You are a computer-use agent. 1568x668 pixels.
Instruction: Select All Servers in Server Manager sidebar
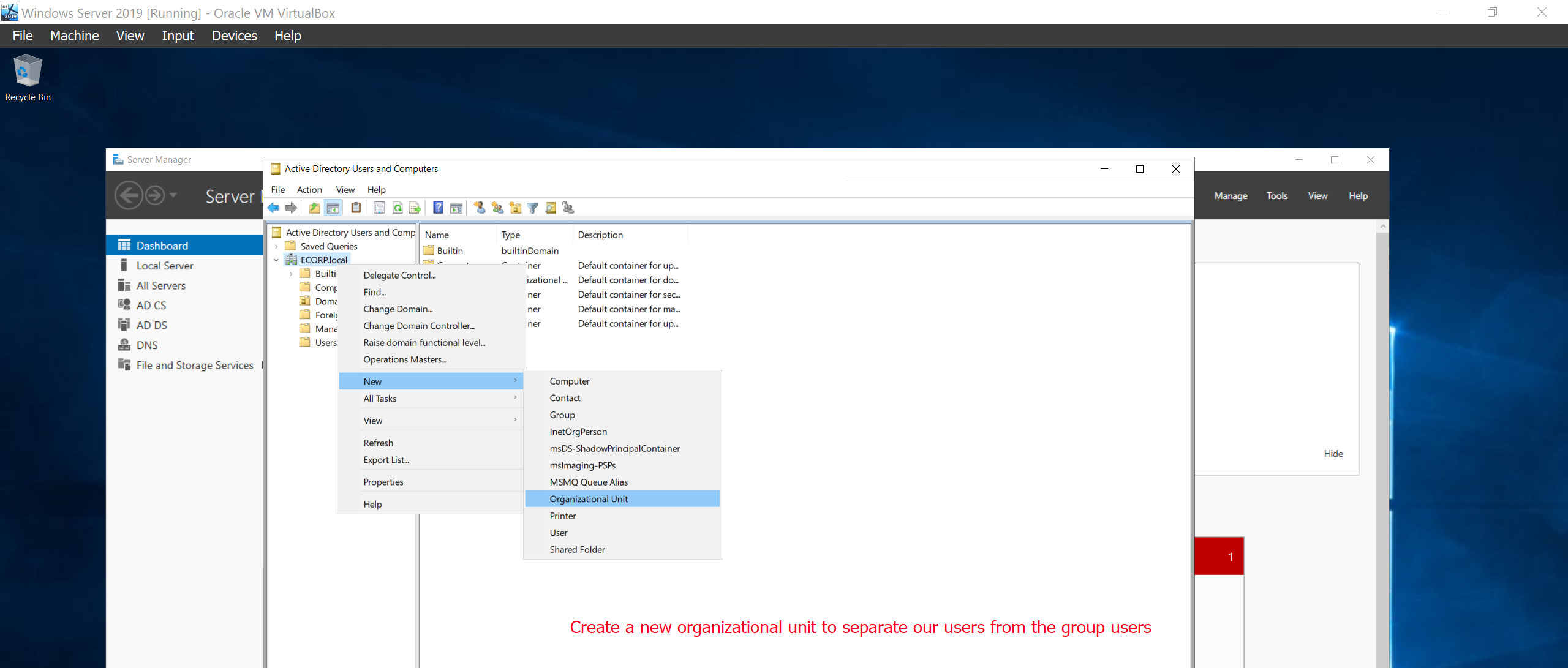pyautogui.click(x=160, y=286)
